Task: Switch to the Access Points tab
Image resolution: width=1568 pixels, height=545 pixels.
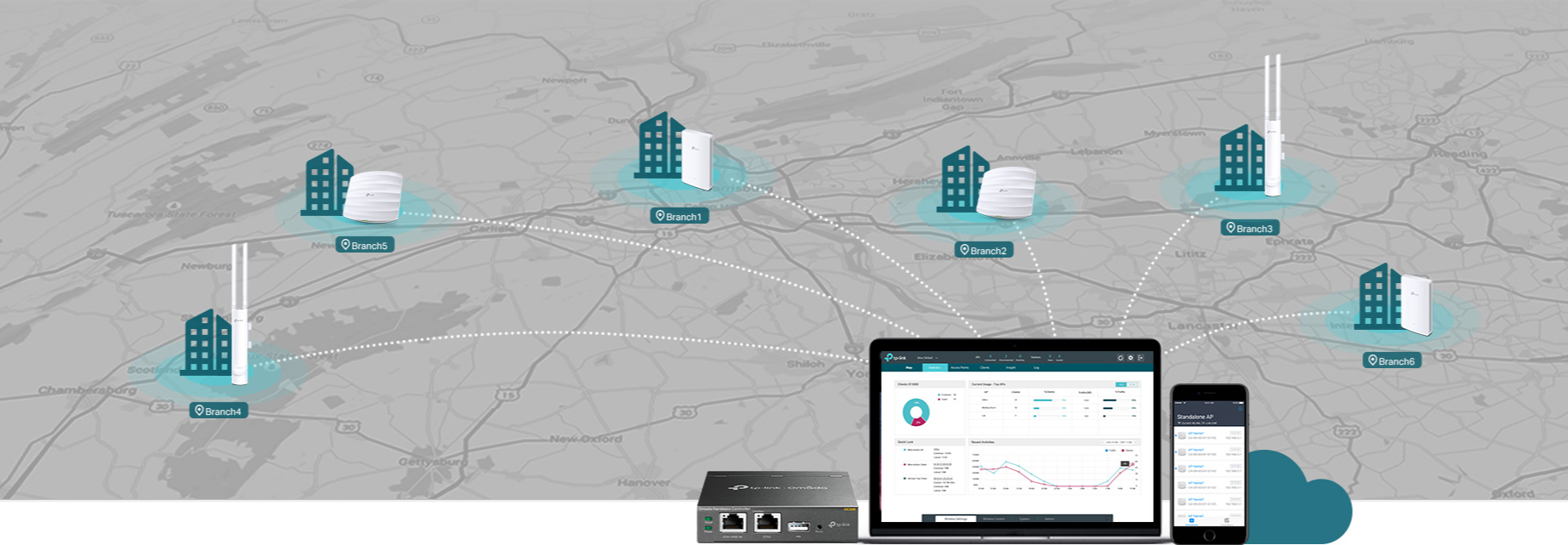Action: click(960, 367)
